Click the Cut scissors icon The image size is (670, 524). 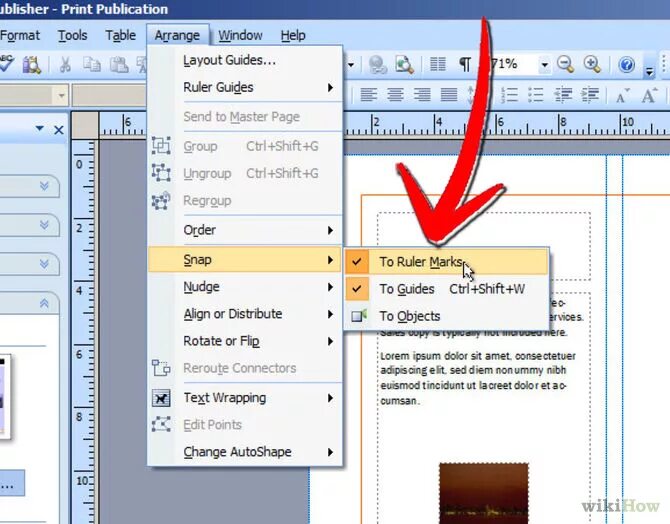click(65, 65)
